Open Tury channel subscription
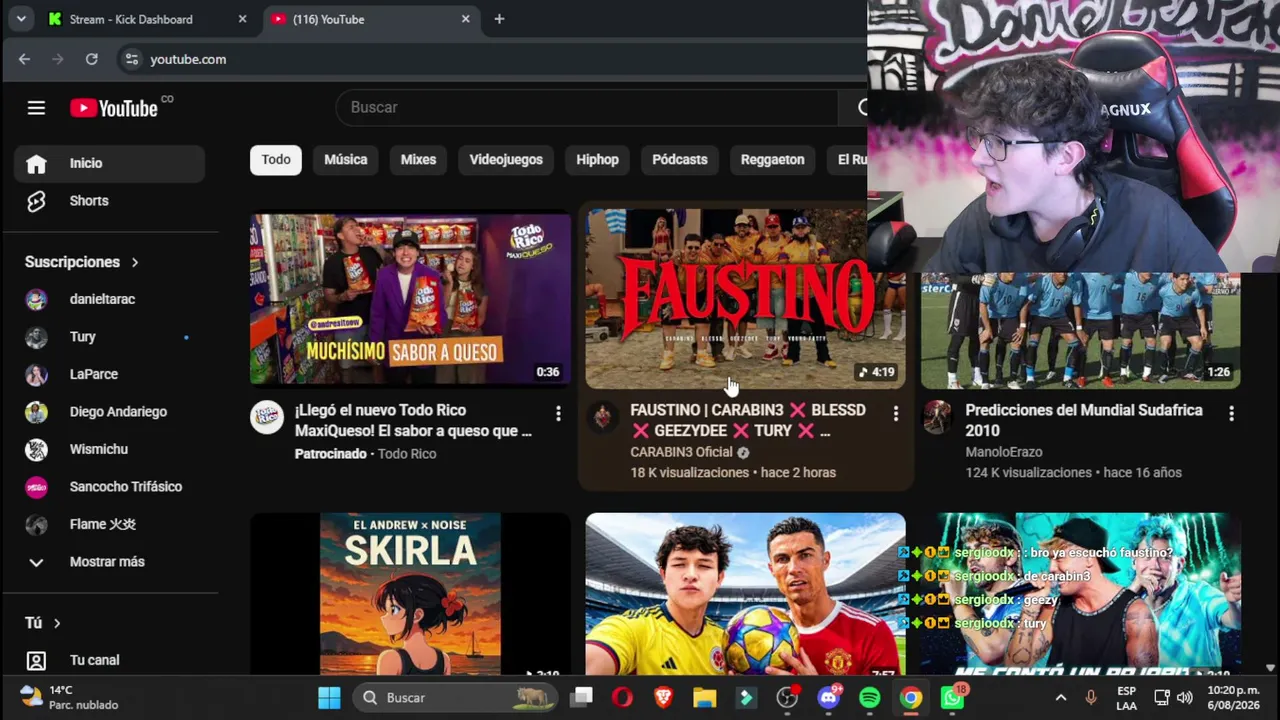Image resolution: width=1280 pixels, height=720 pixels. [109, 337]
